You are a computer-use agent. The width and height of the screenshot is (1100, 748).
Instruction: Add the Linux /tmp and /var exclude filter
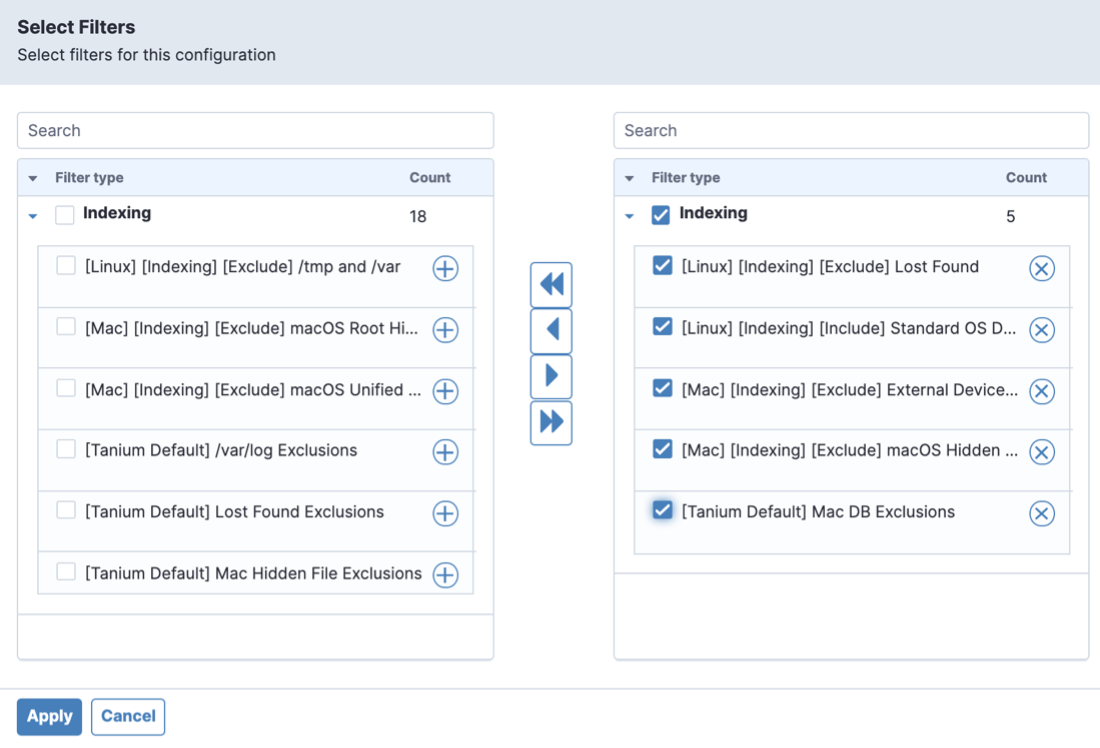click(x=445, y=268)
